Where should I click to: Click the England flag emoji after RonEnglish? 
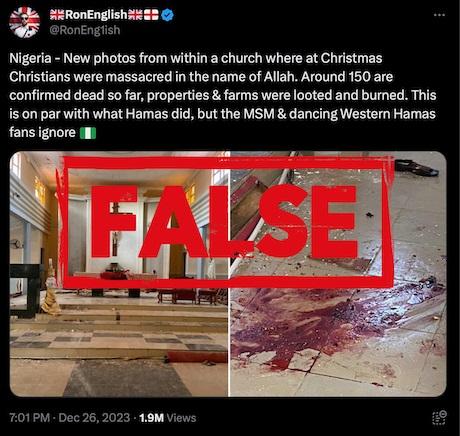tap(151, 15)
